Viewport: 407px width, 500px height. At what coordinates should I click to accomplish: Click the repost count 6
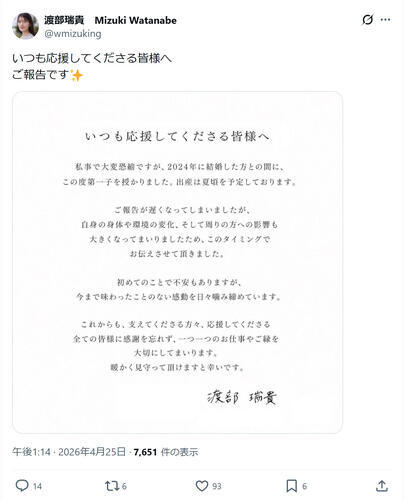[124, 486]
